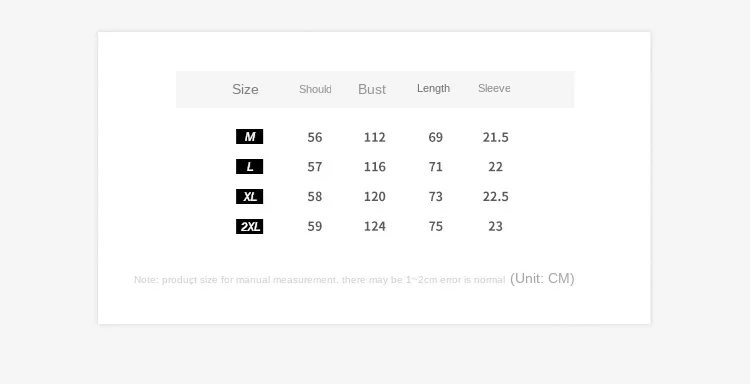Click the Sleeve column header
This screenshot has height=384, width=750.
tap(494, 88)
